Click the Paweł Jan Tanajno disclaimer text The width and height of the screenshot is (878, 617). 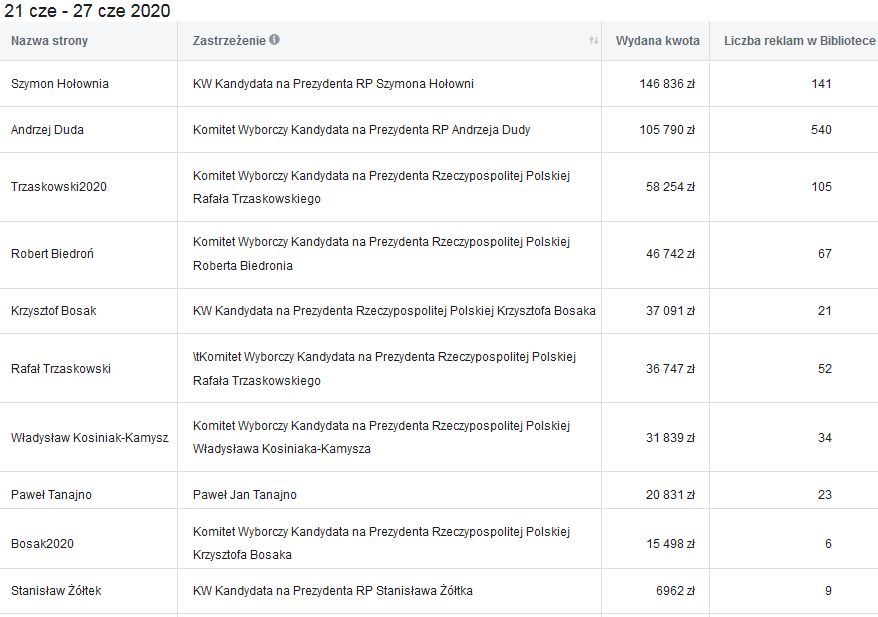[244, 495]
